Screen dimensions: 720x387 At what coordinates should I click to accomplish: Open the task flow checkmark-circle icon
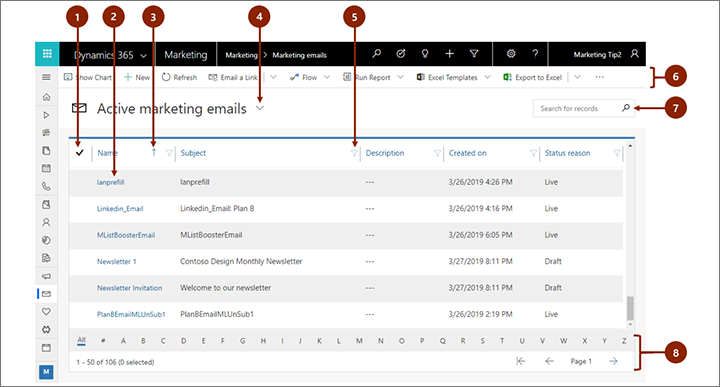click(x=401, y=54)
